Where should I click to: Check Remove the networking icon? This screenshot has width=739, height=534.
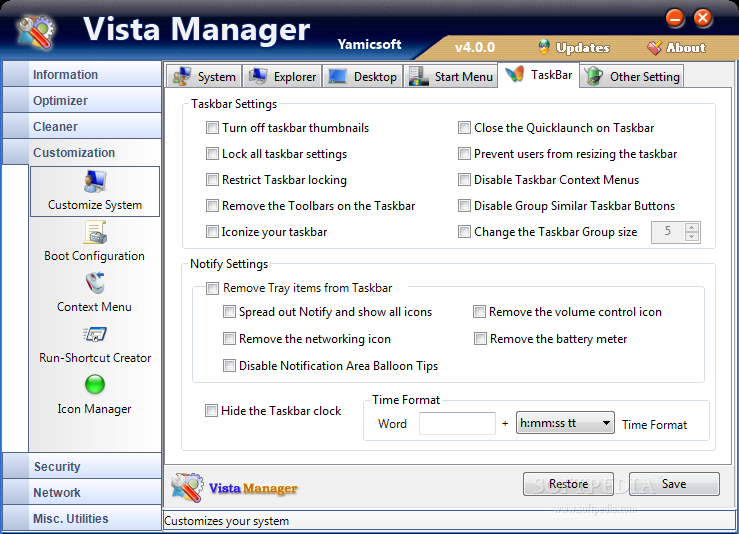[x=230, y=338]
